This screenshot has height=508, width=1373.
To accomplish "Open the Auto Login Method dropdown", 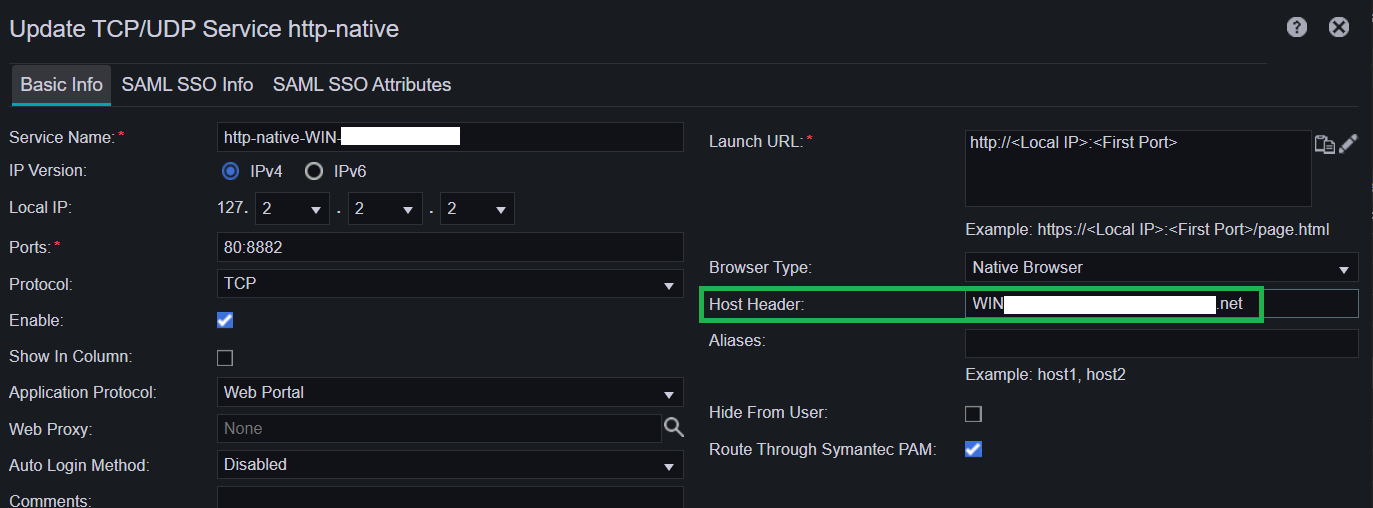I will (x=450, y=465).
